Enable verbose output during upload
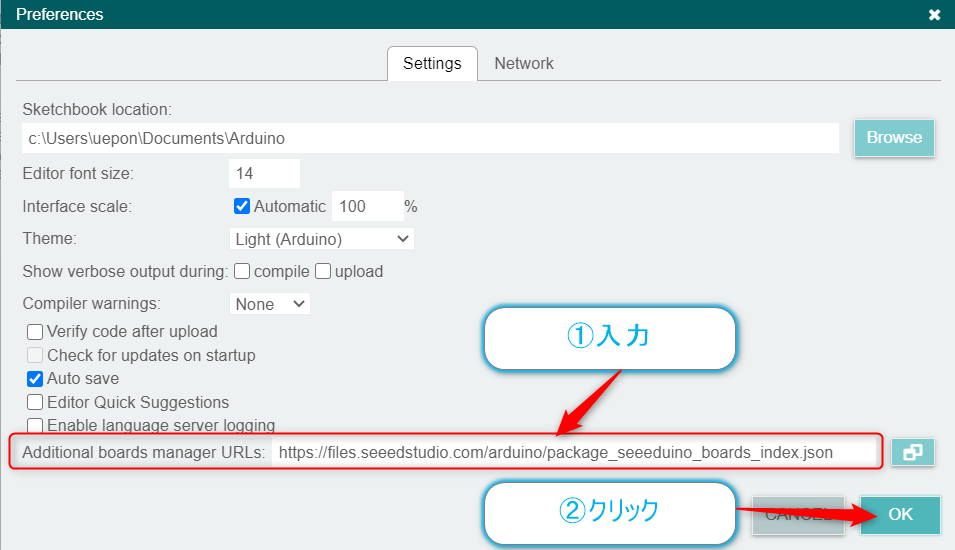 pyautogui.click(x=323, y=271)
